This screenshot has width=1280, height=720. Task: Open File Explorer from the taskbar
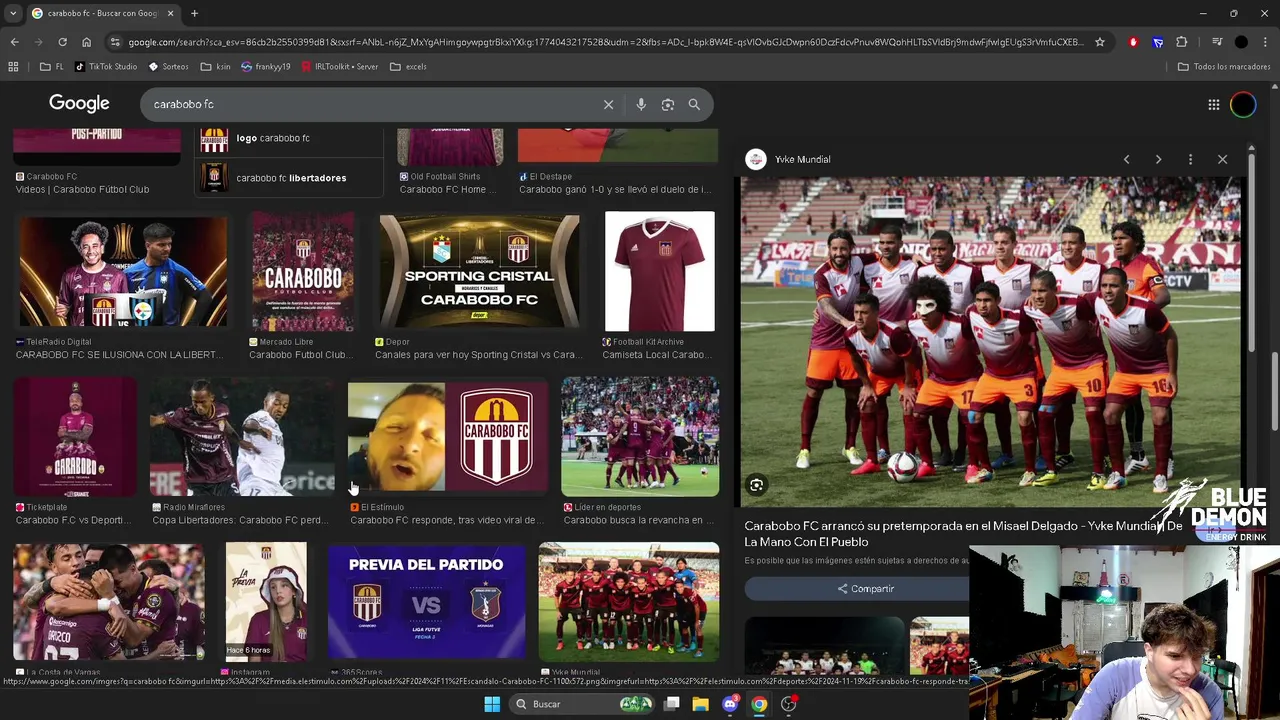coord(701,704)
